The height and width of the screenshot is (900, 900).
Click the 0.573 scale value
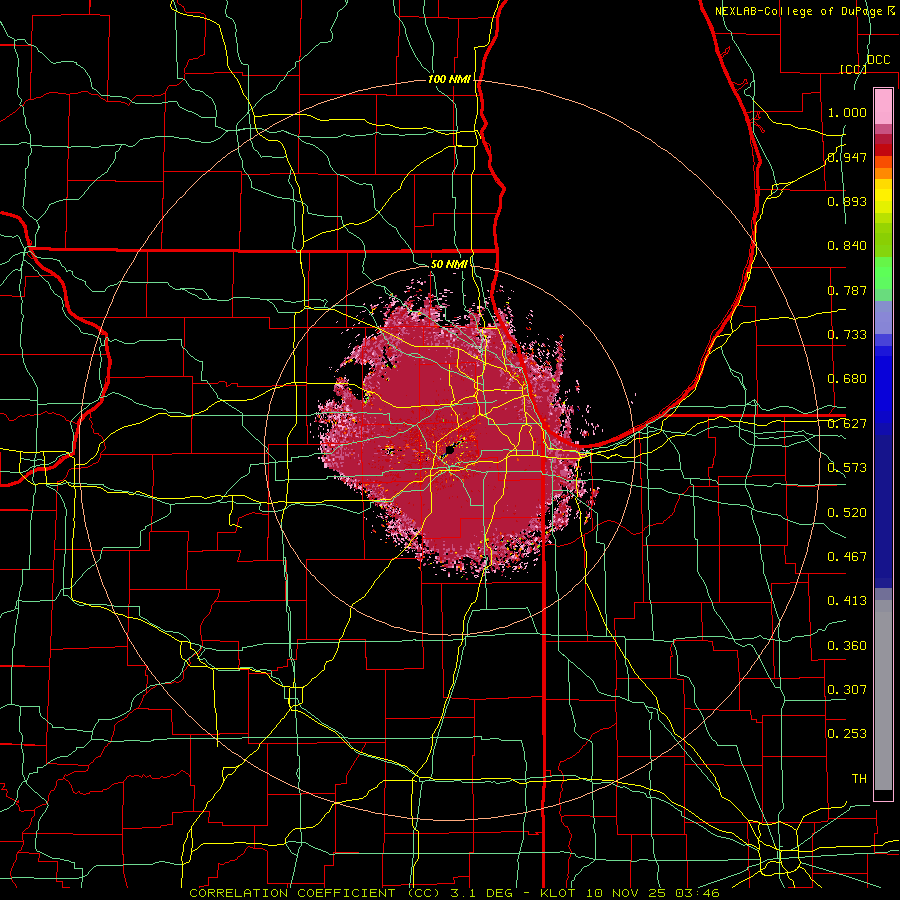click(847, 468)
